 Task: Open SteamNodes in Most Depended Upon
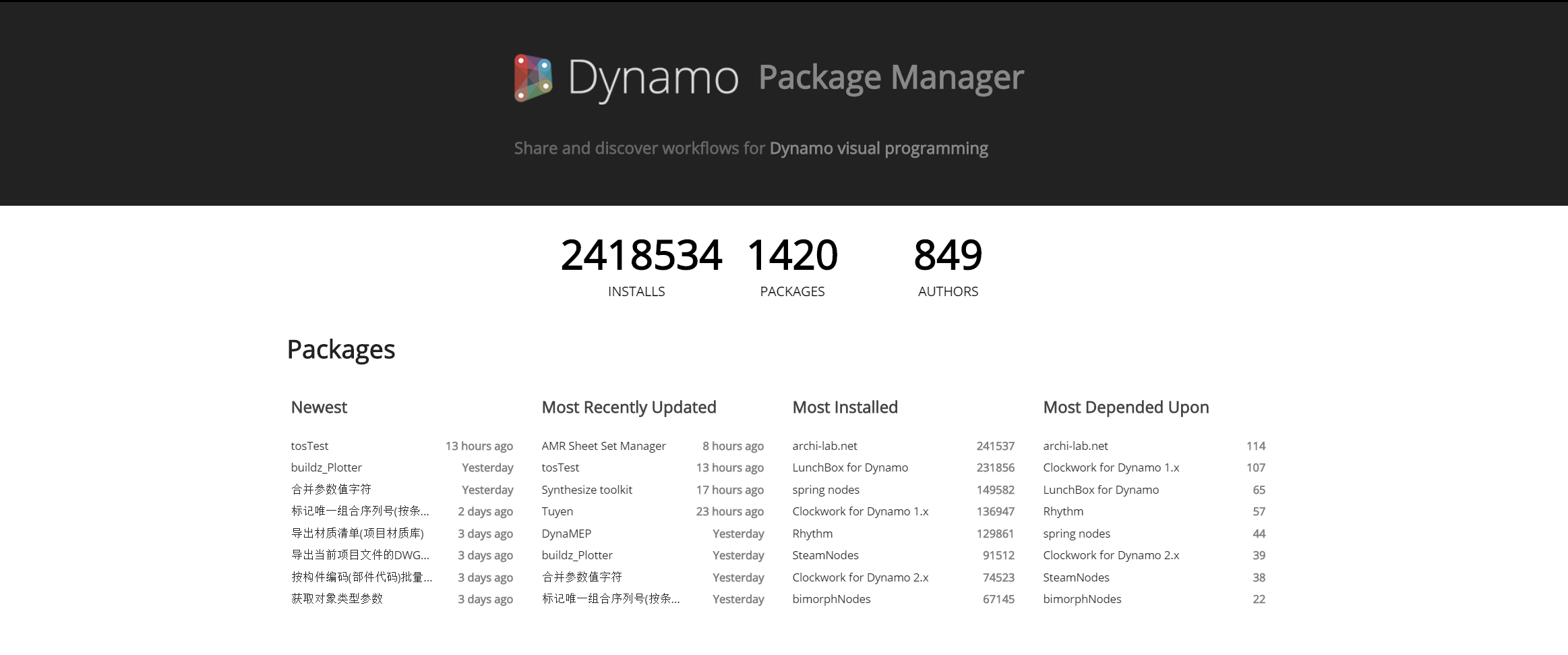[x=1076, y=577]
